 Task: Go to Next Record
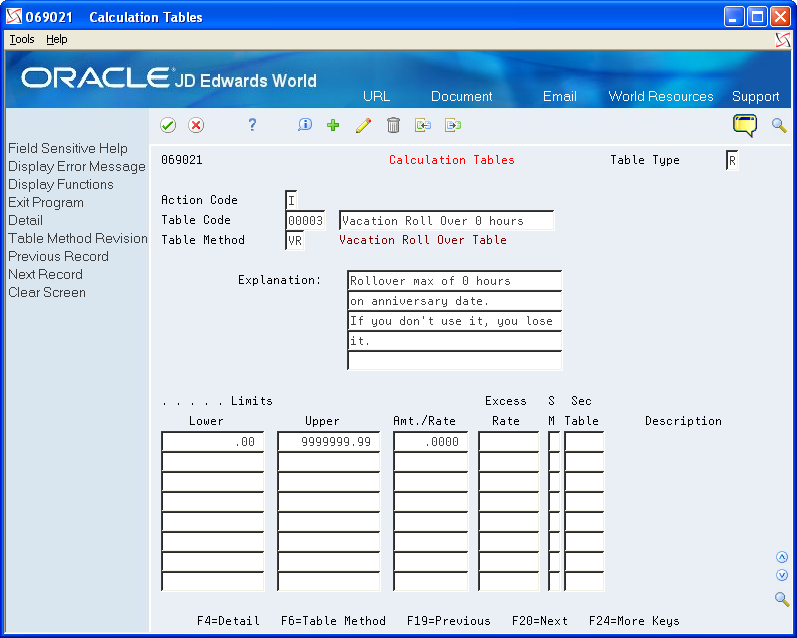(x=45, y=274)
